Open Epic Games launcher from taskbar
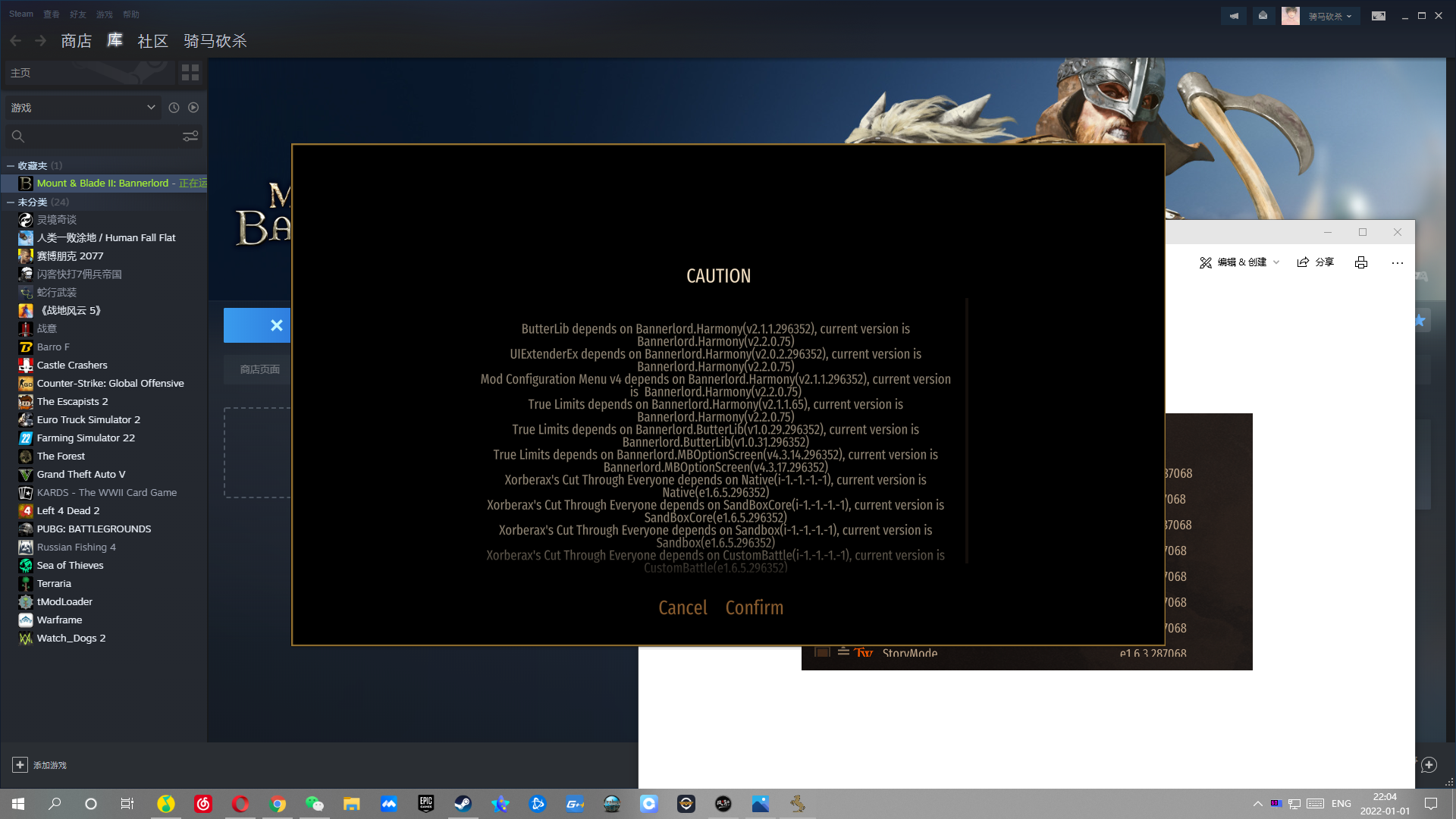 [425, 804]
